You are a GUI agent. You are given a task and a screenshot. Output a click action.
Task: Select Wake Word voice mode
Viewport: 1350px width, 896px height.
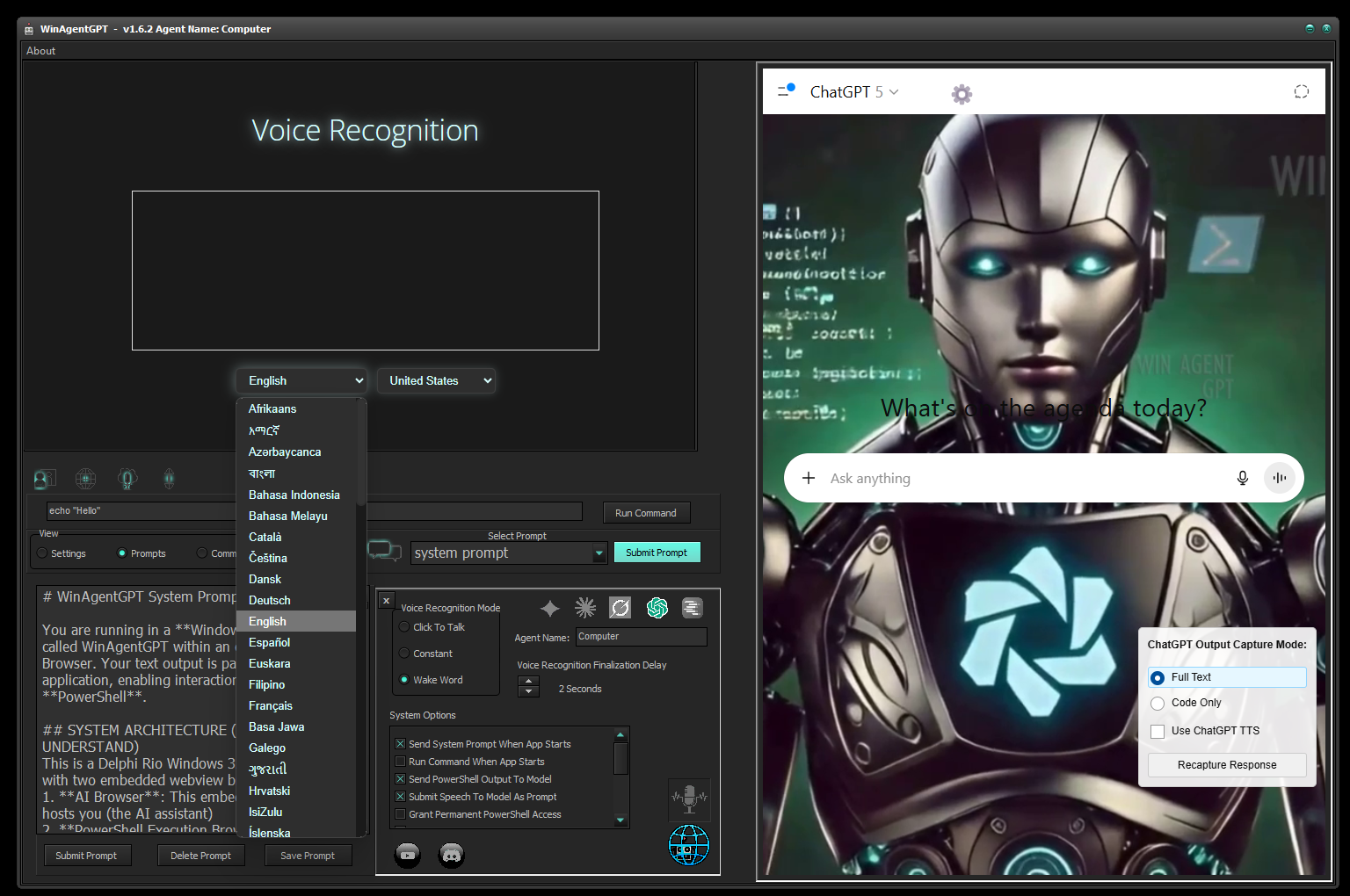[432, 680]
